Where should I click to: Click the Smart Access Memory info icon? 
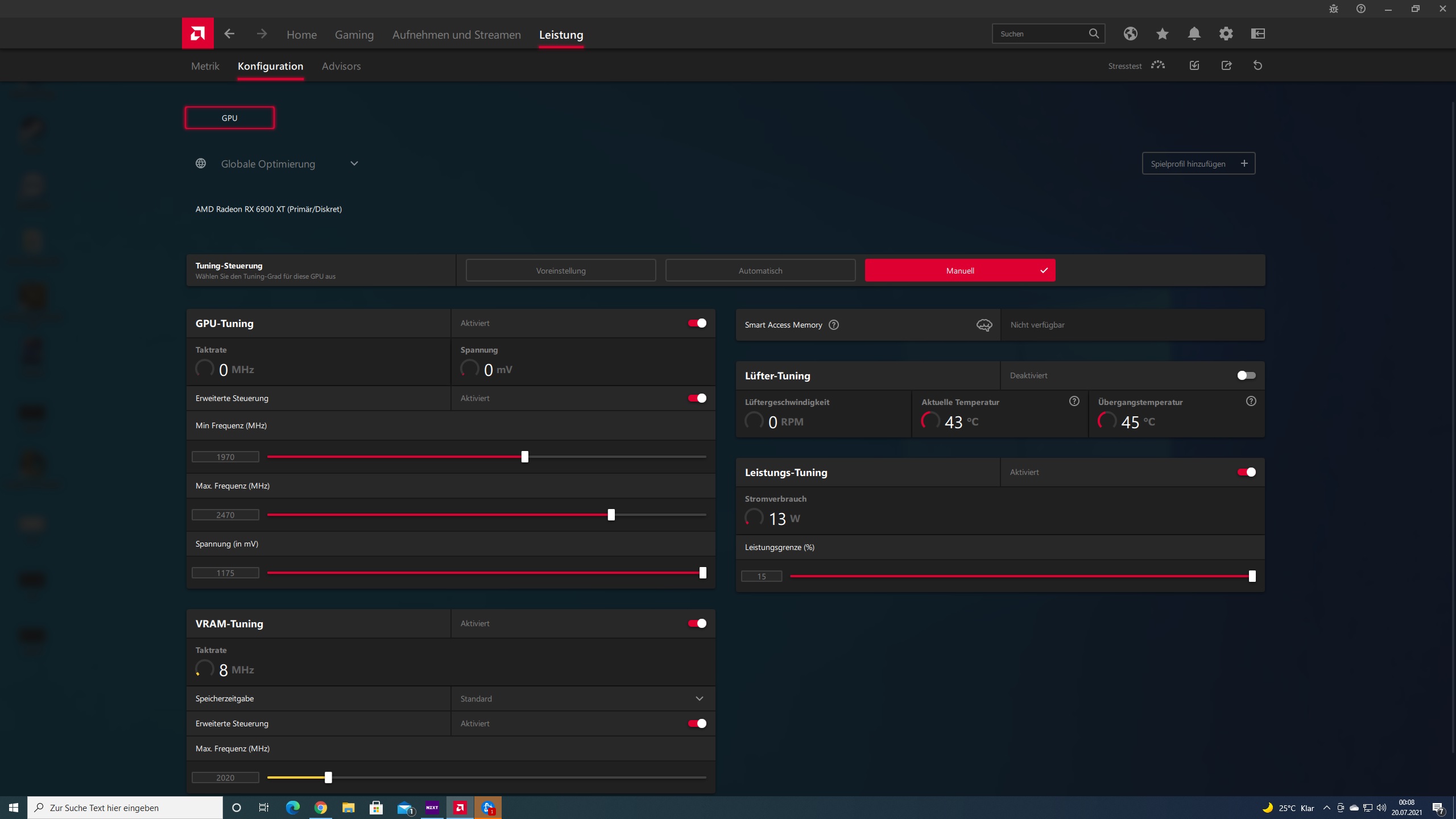pos(833,325)
